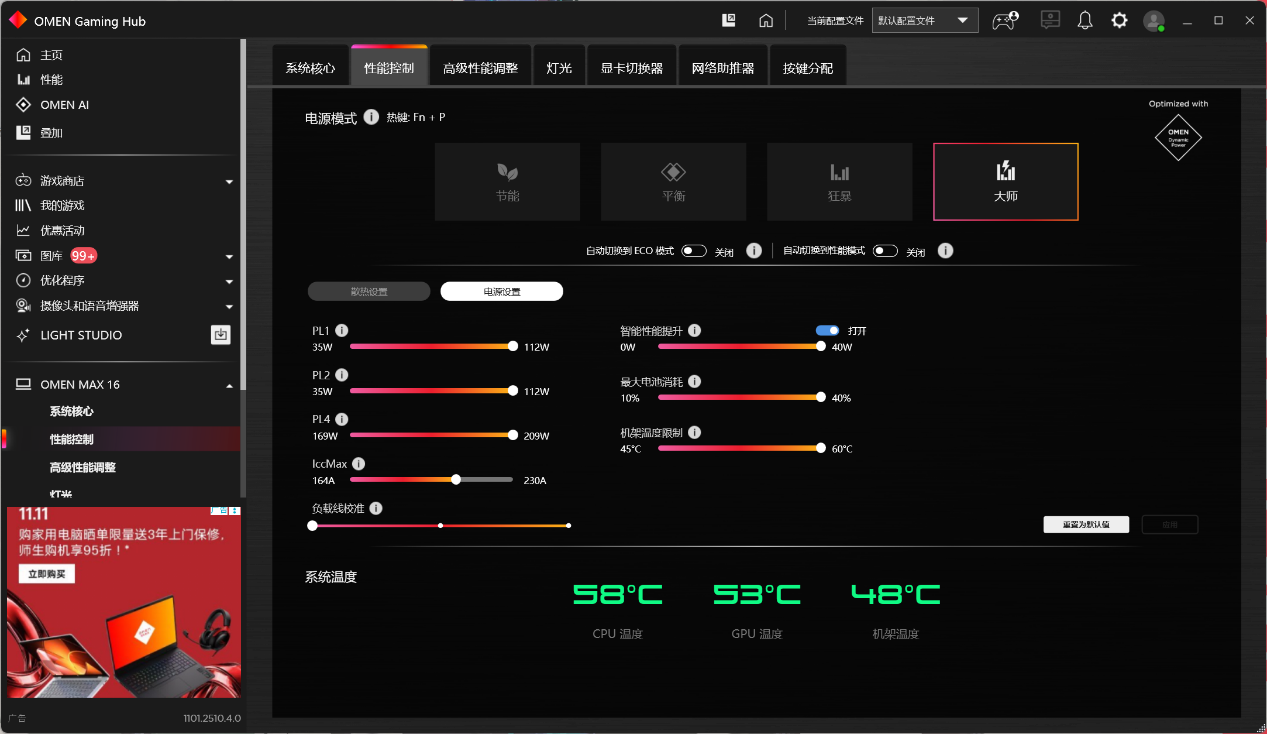Switch to the 灯光 tab
This screenshot has width=1267, height=734.
point(559,68)
